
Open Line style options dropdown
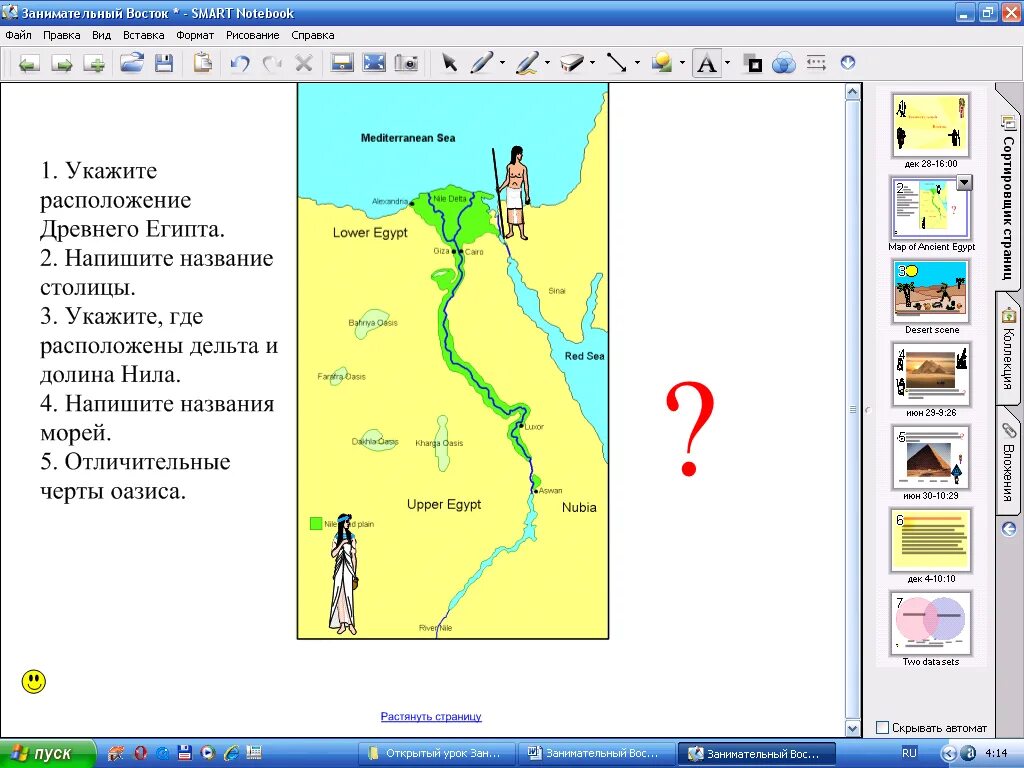coord(637,63)
